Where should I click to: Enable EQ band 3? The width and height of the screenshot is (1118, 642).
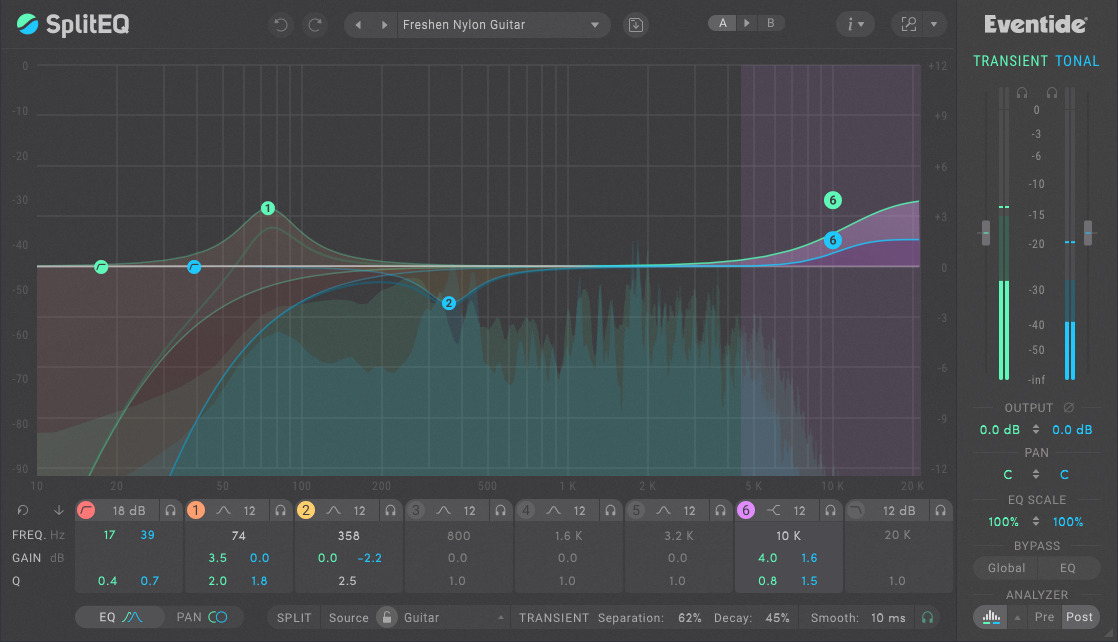(x=416, y=510)
